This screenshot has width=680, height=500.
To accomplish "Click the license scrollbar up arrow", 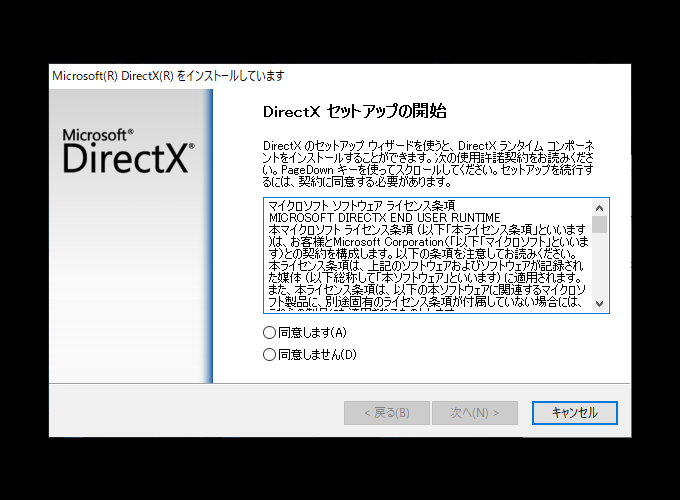I will tap(600, 208).
